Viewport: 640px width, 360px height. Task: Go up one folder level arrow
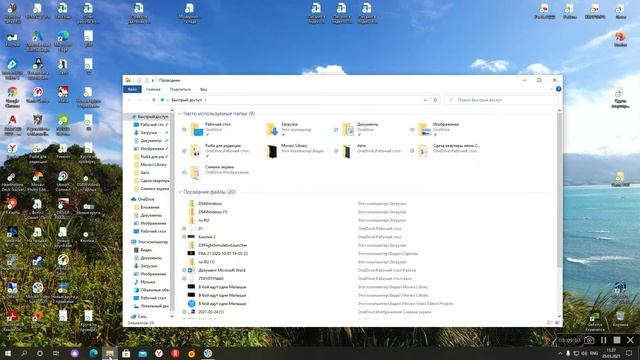click(x=154, y=100)
